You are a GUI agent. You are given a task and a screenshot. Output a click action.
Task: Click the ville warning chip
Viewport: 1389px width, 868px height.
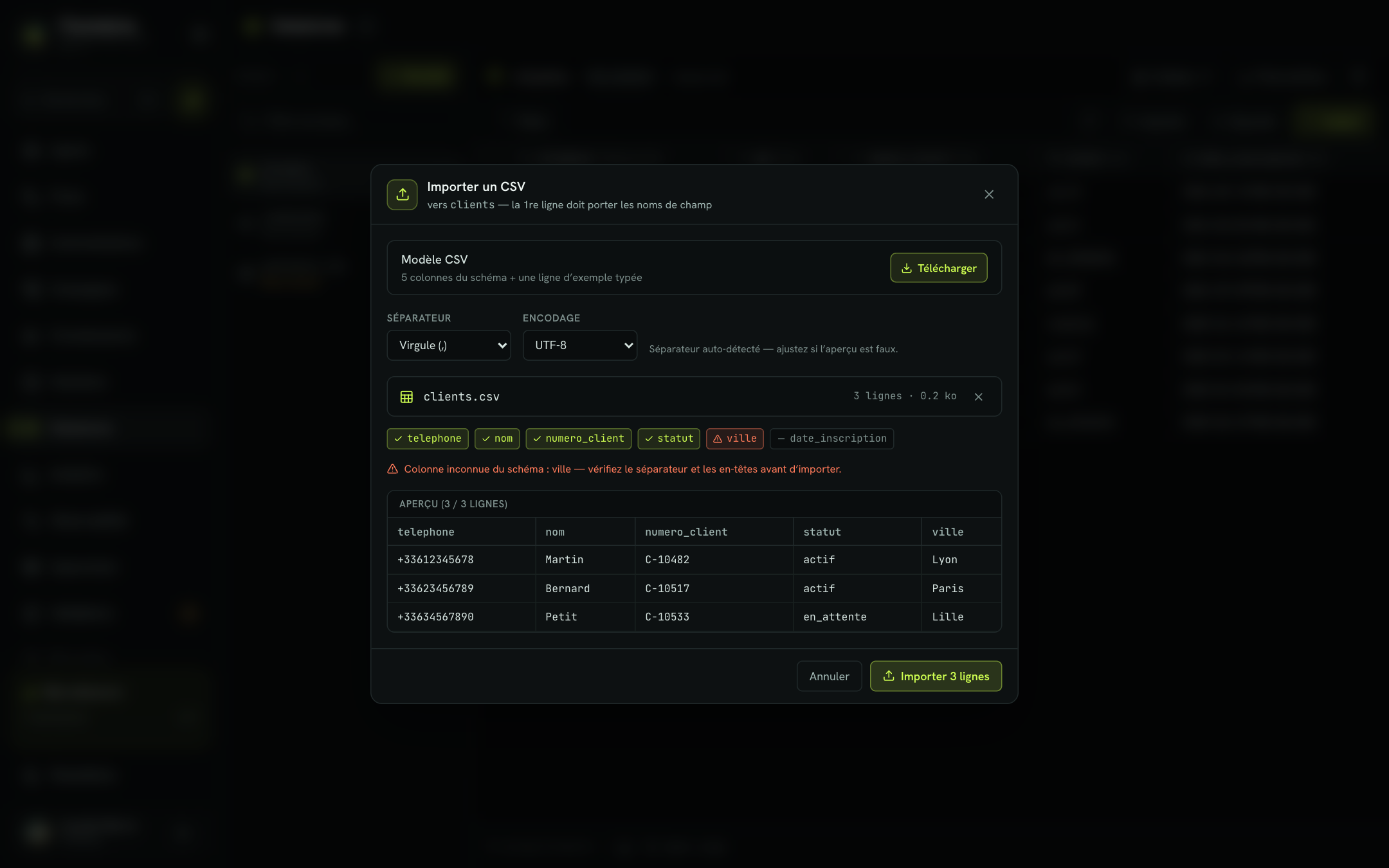[x=735, y=439]
